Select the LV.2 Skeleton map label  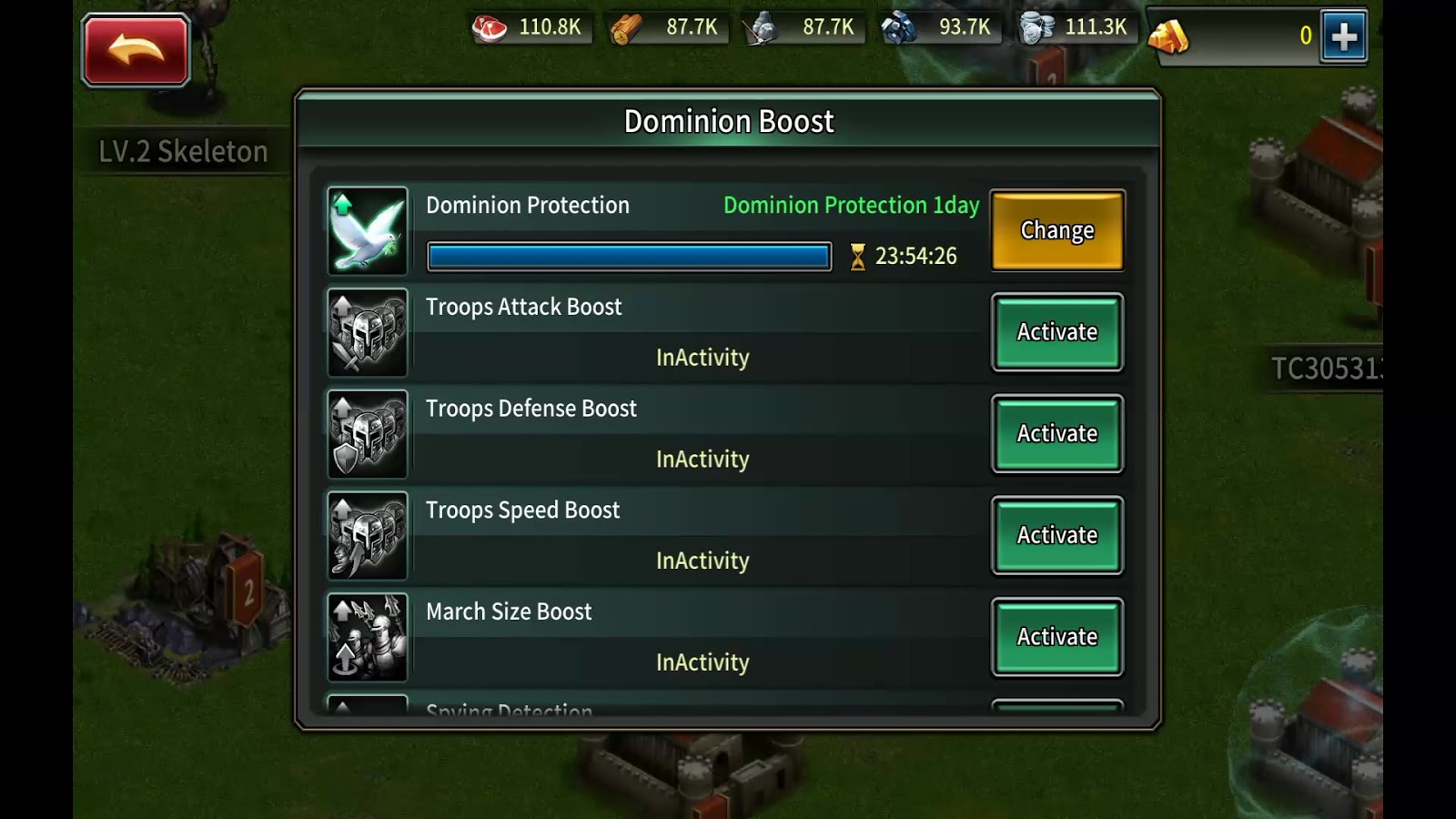[184, 151]
